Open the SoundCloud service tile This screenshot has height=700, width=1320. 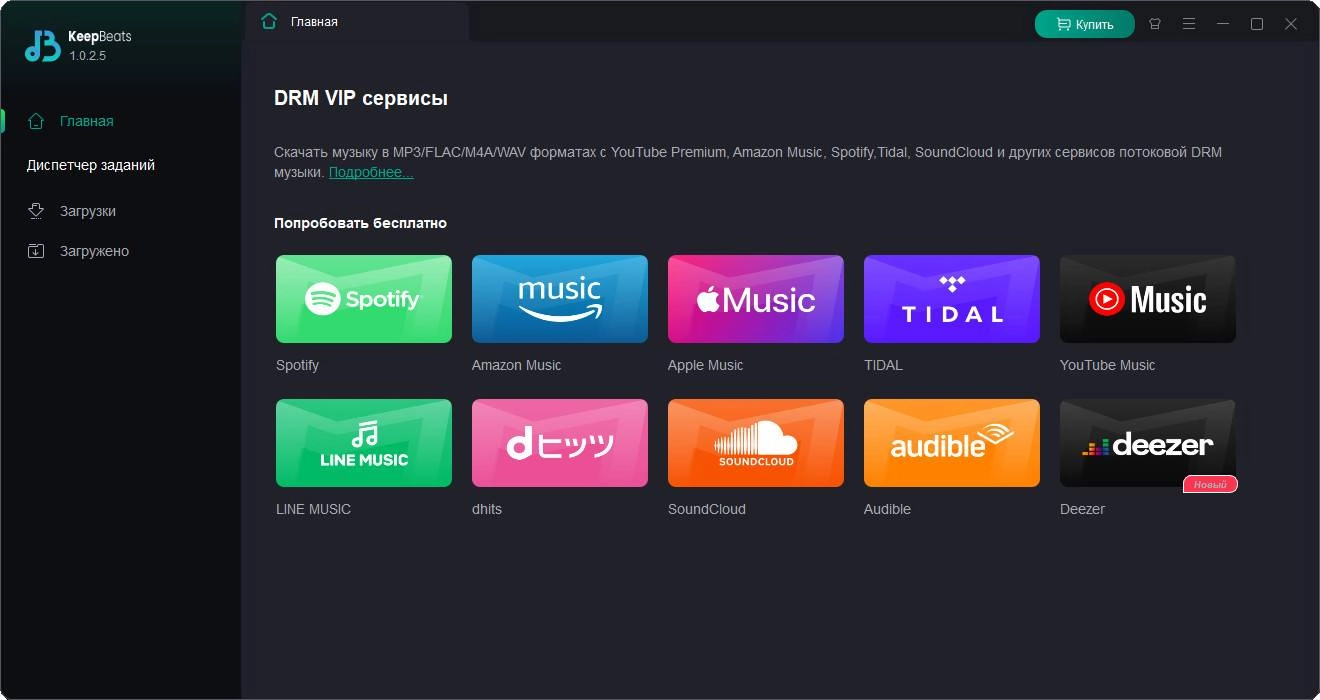(x=756, y=443)
